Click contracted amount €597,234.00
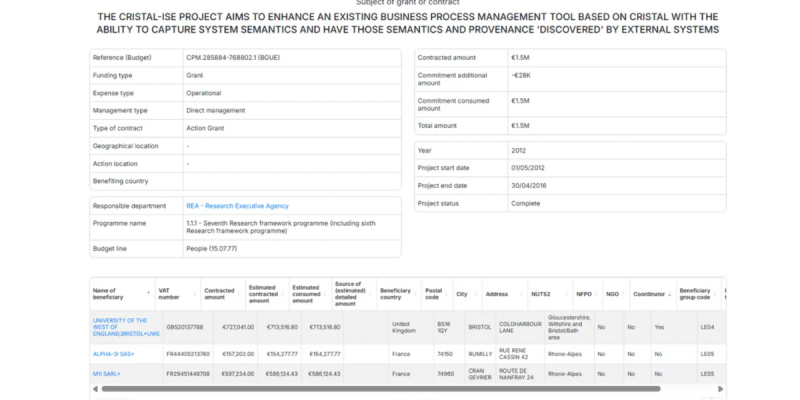Image resolution: width=800 pixels, height=400 pixels. pos(237,374)
